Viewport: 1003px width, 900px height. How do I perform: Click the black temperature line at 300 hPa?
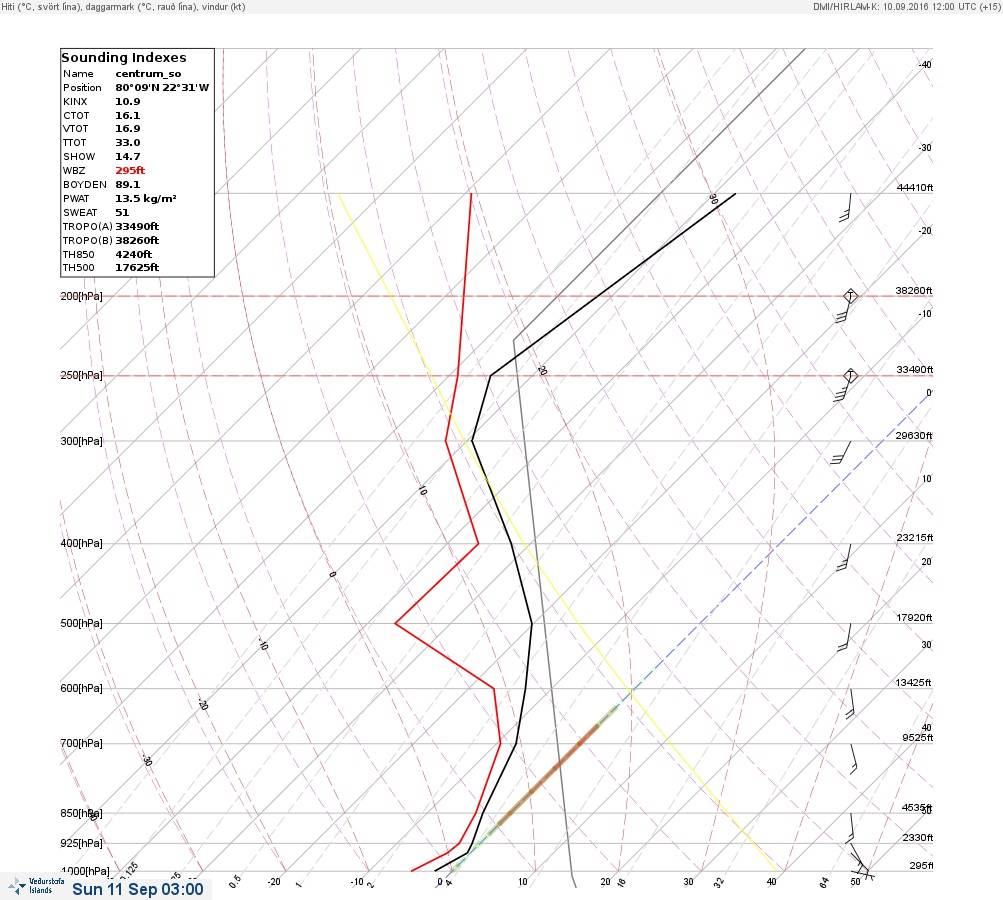[x=472, y=441]
